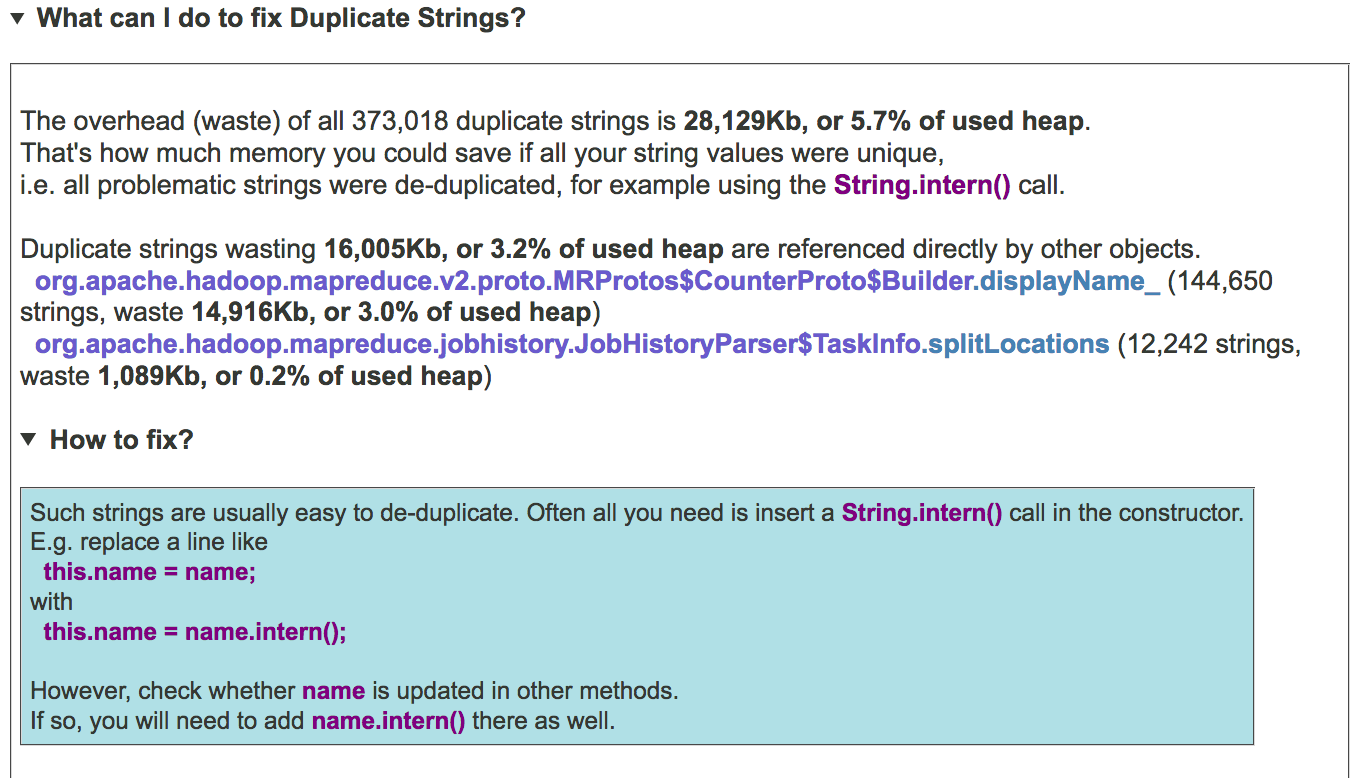Click the splitLocations field link
The height and width of the screenshot is (778, 1358).
click(1017, 345)
